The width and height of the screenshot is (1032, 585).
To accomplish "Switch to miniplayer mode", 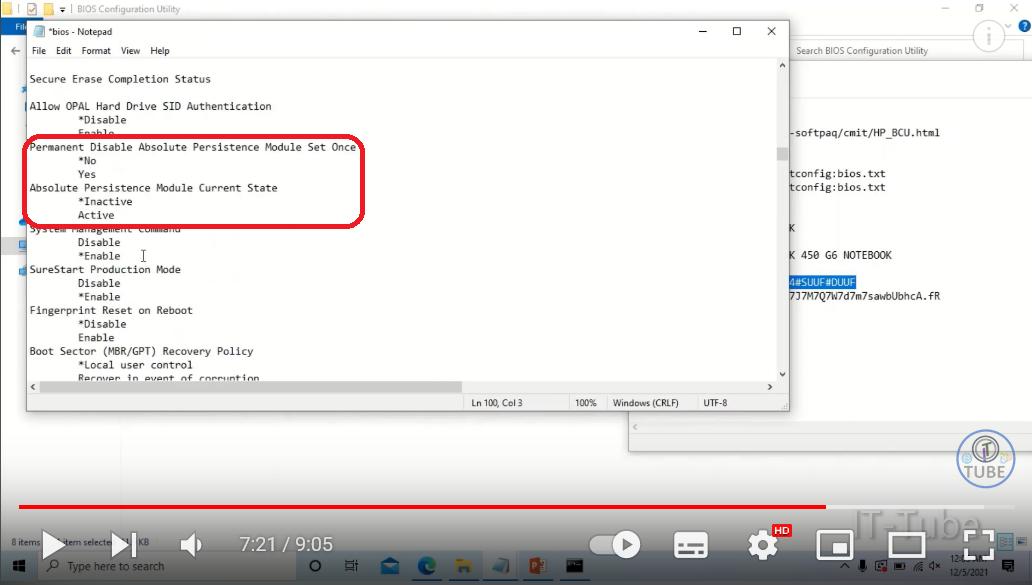I will point(835,545).
